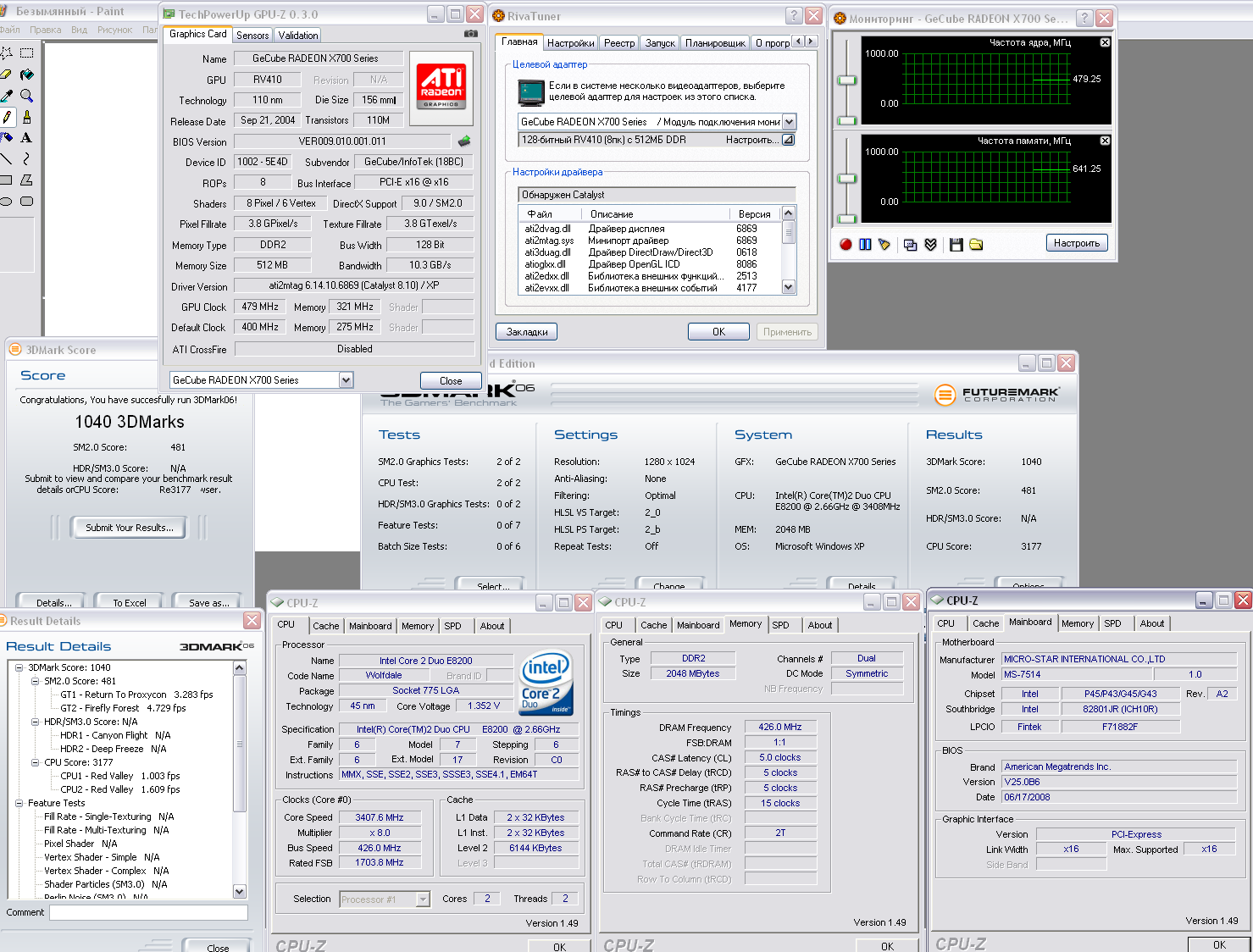Click the Закладки button in RivaTuner
The image size is (1253, 952).
(527, 332)
